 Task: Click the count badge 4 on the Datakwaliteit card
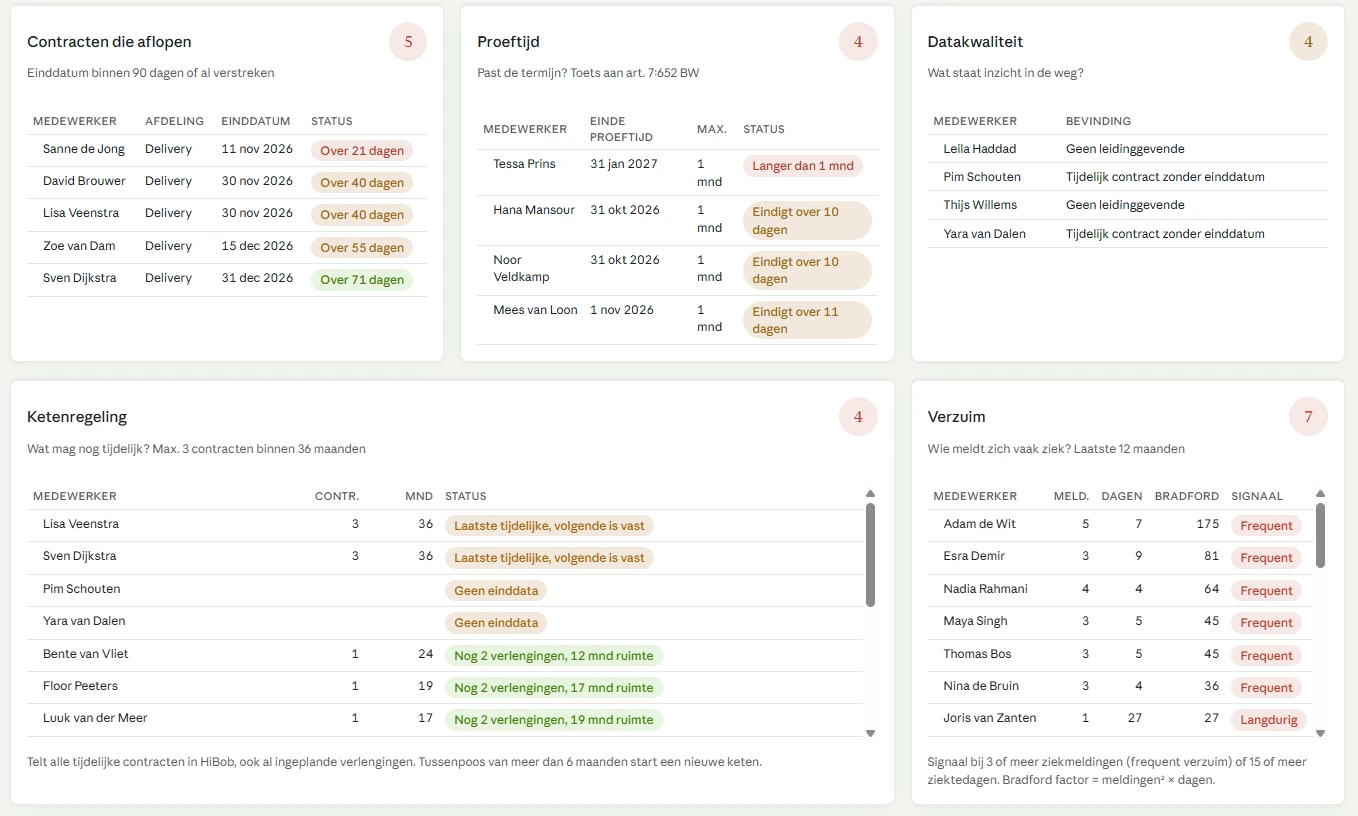[1308, 42]
